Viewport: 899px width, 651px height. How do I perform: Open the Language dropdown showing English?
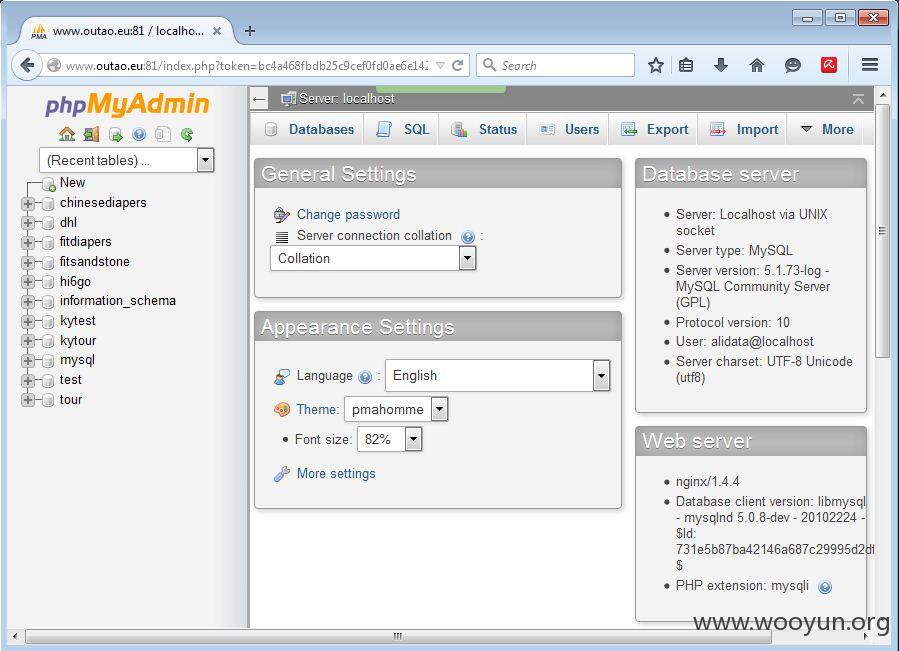tap(498, 376)
